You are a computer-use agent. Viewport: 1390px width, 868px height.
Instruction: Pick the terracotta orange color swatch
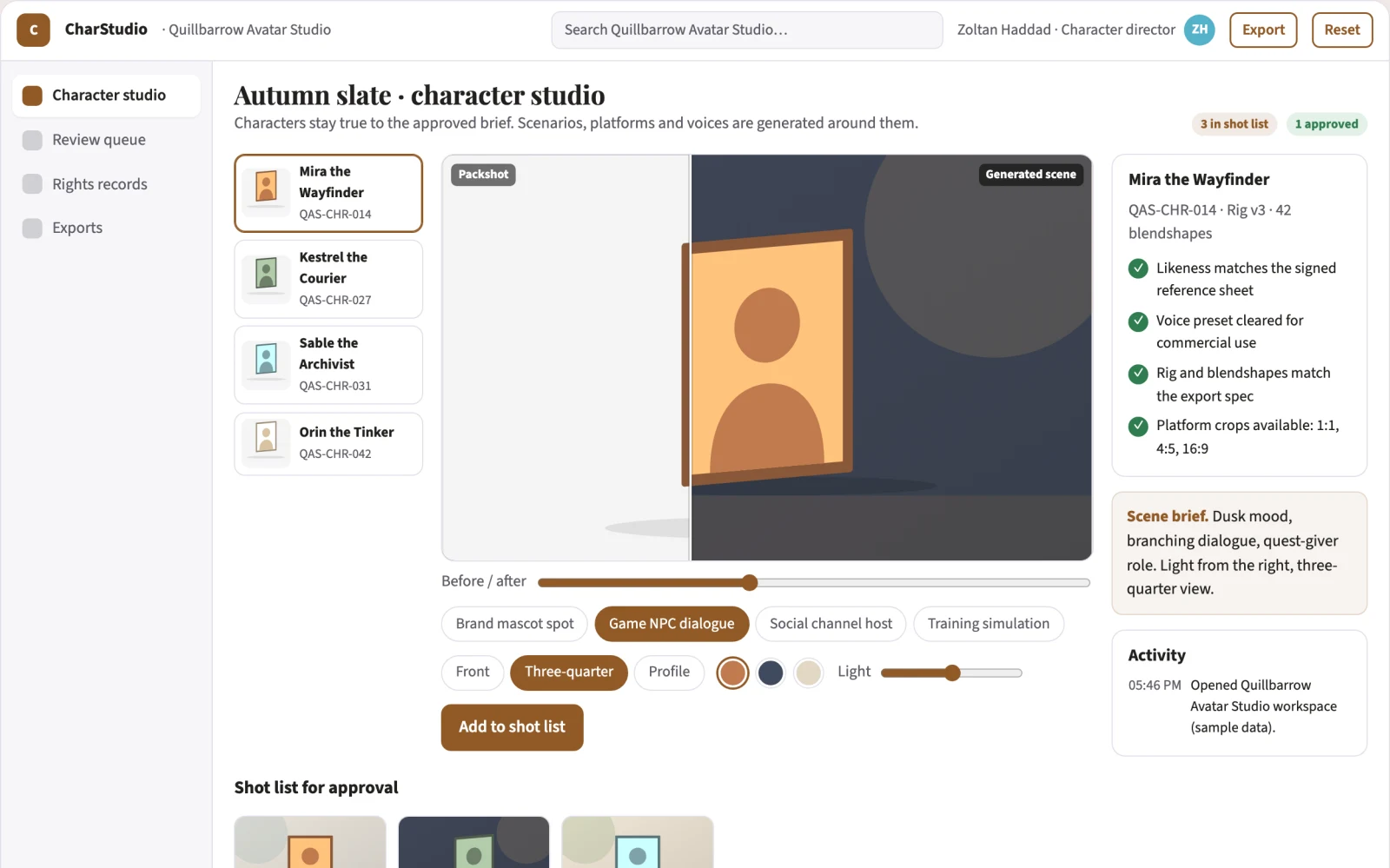pyautogui.click(x=732, y=673)
